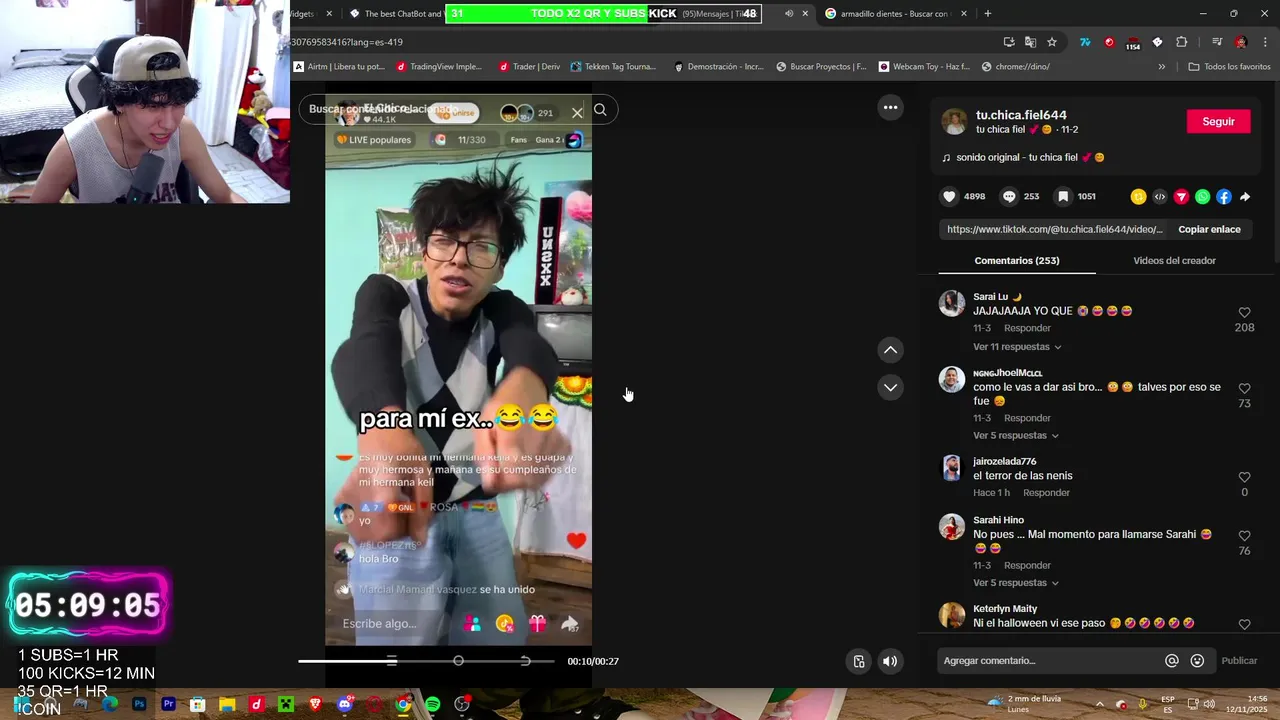The width and height of the screenshot is (1280, 720).
Task: Open 'Tekken Tag Tourna...' bookmark
Action: (x=613, y=67)
